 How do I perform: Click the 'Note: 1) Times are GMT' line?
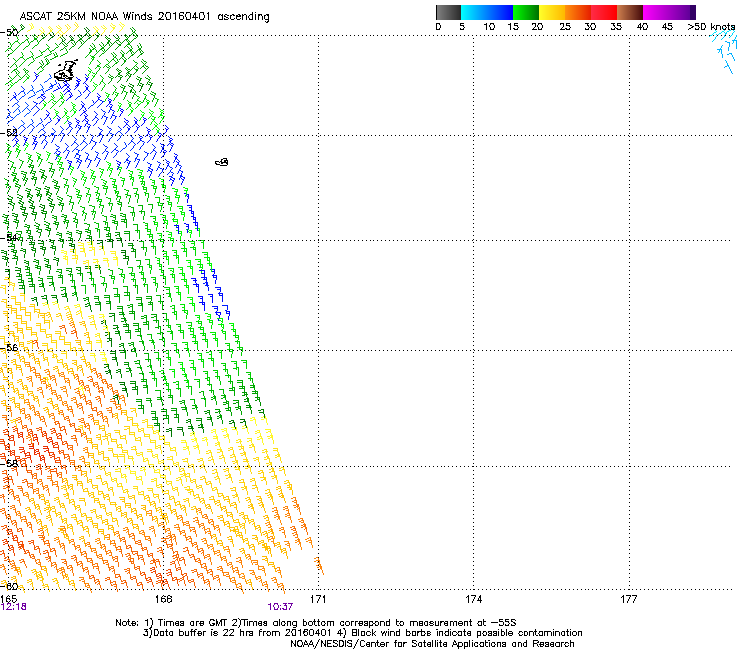(x=316, y=623)
